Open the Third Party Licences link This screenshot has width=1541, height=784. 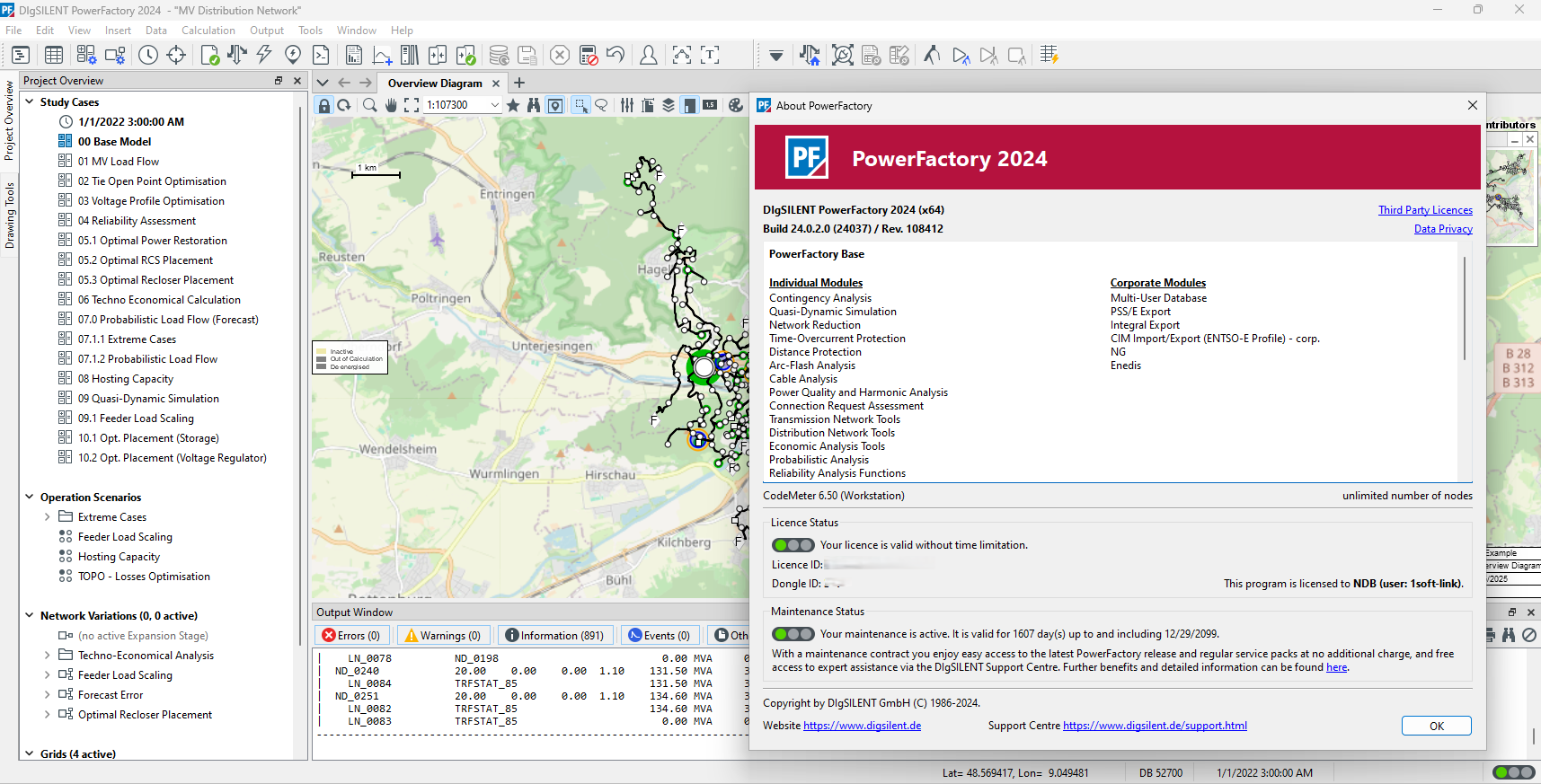1425,210
